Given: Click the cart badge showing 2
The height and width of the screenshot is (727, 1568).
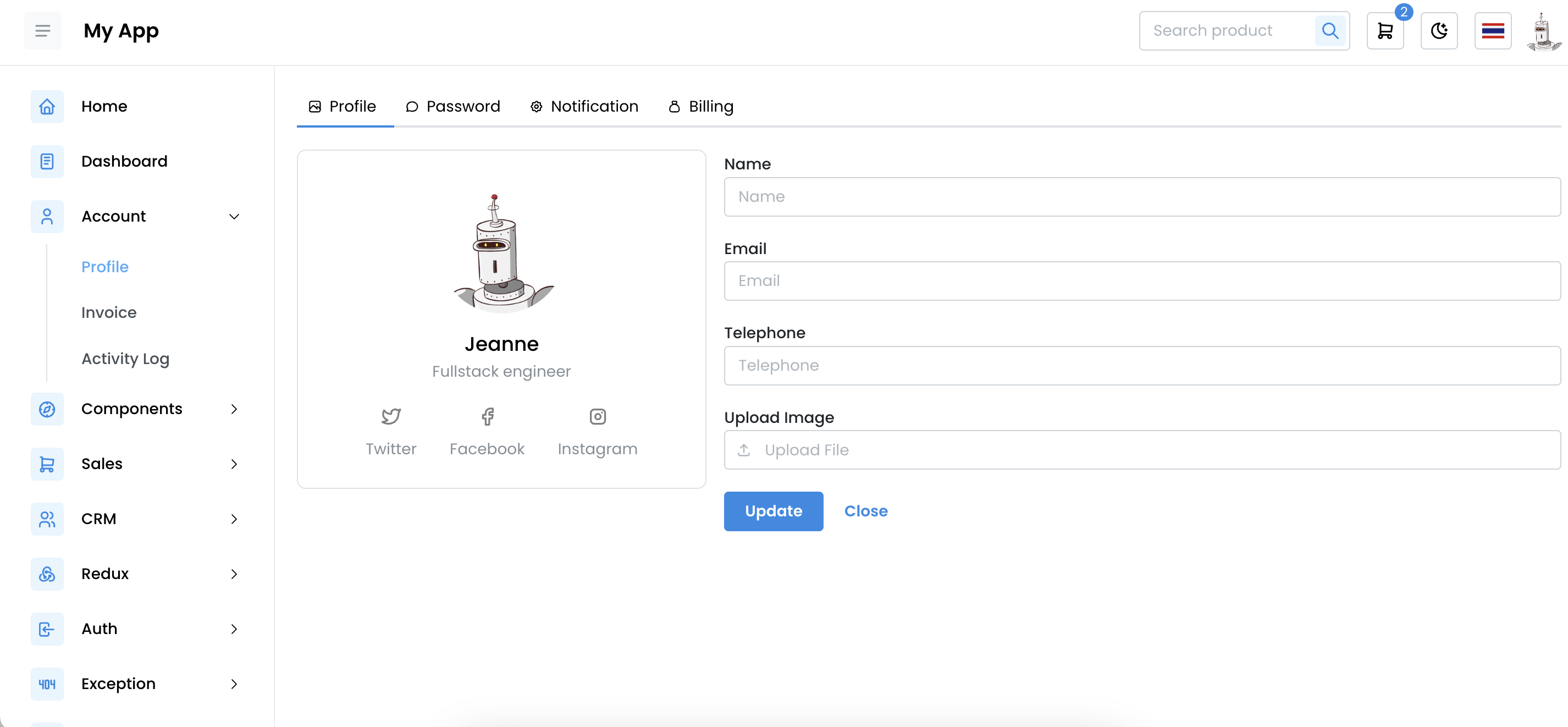Looking at the screenshot, I should click(x=1404, y=12).
